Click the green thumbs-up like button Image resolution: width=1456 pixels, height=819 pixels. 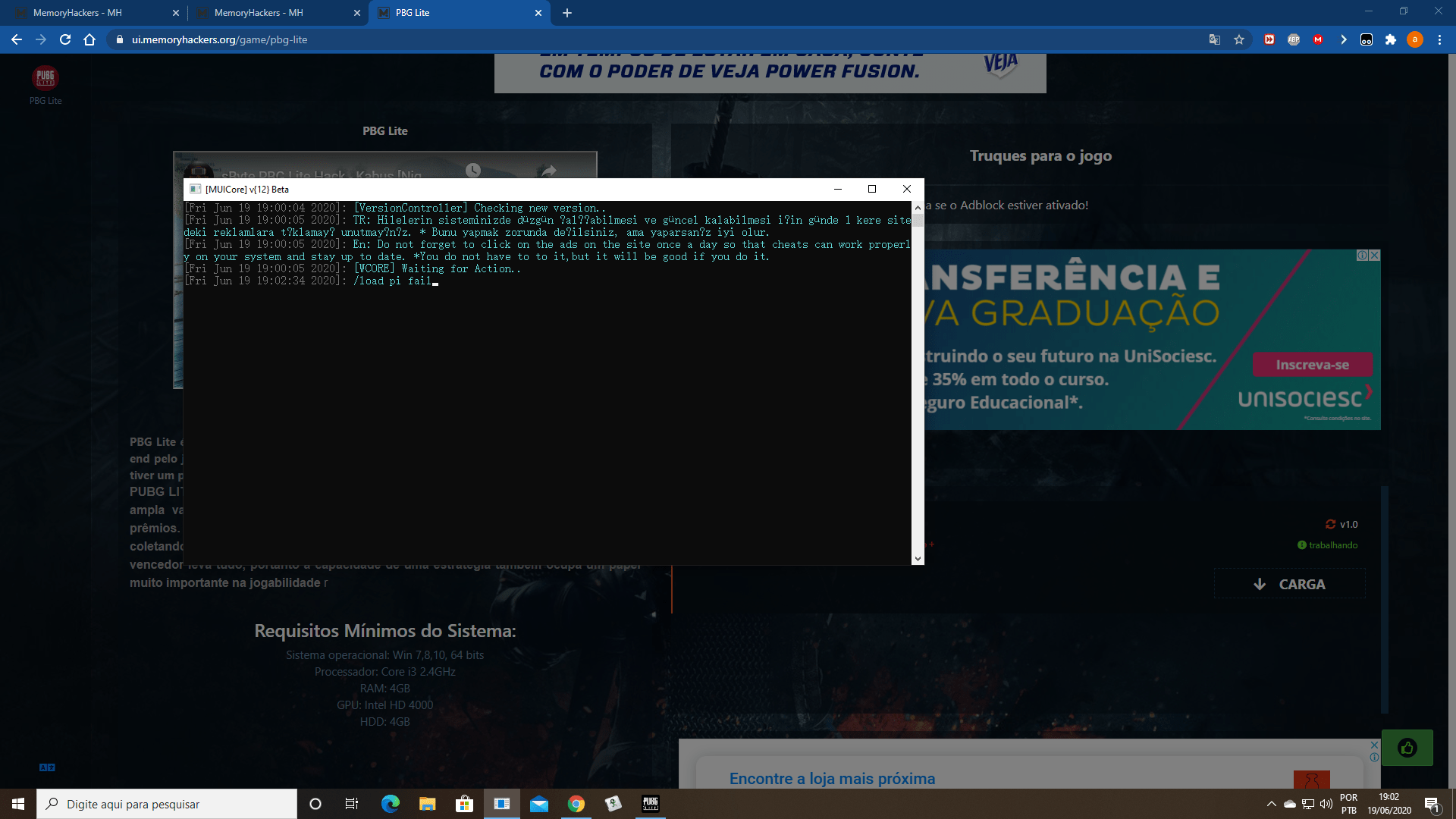1407,748
